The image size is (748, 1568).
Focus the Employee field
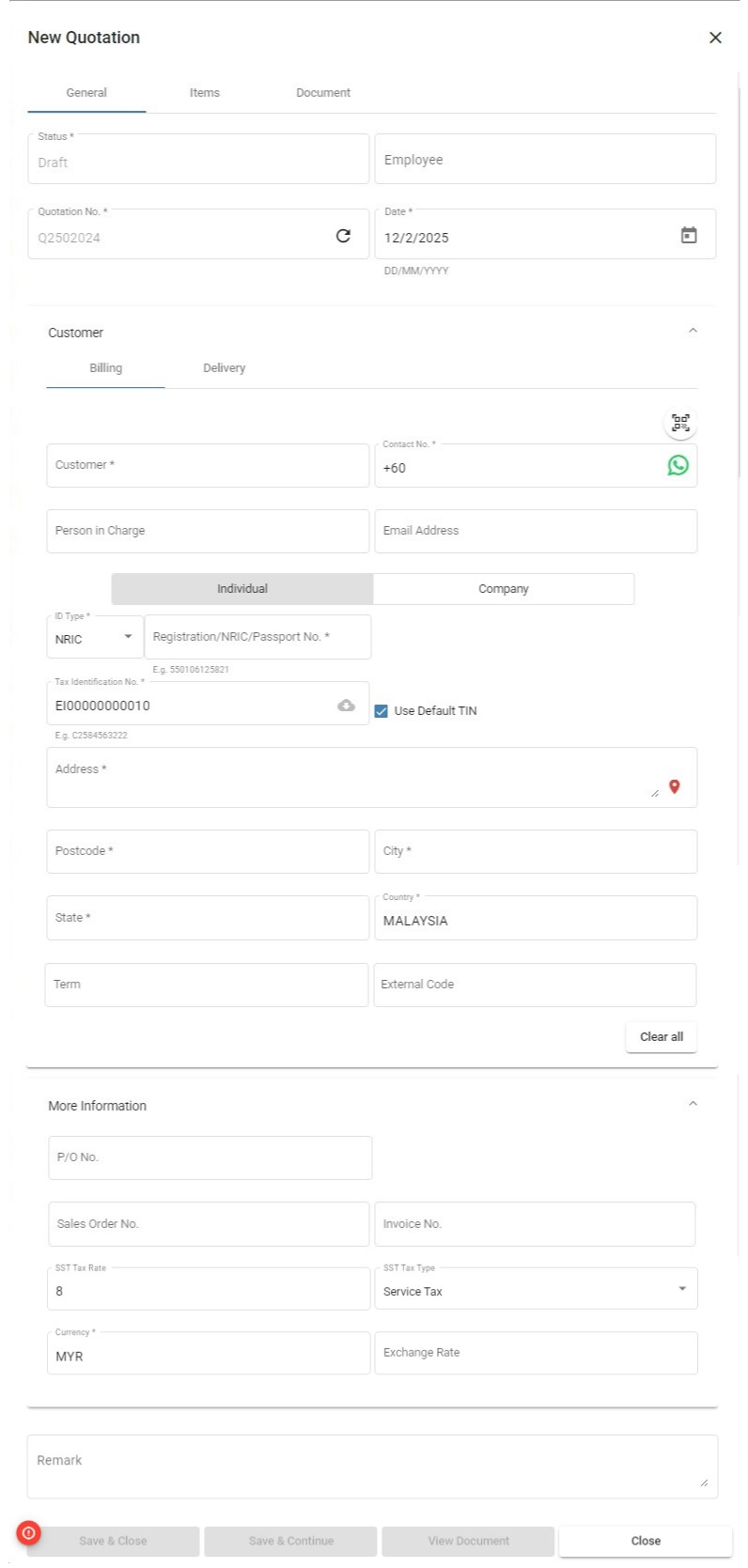[x=545, y=159]
